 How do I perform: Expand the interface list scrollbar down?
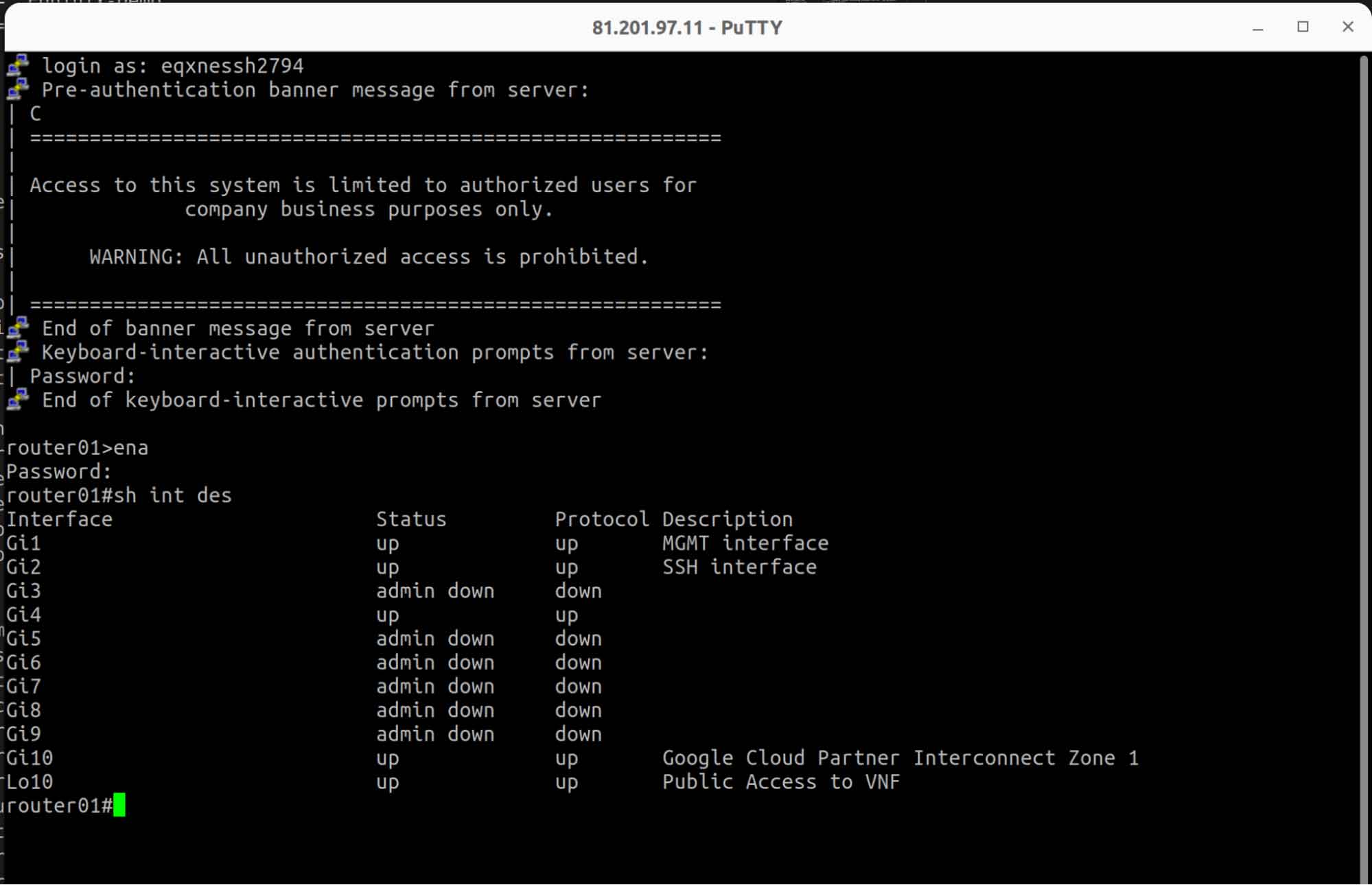pos(1362,873)
